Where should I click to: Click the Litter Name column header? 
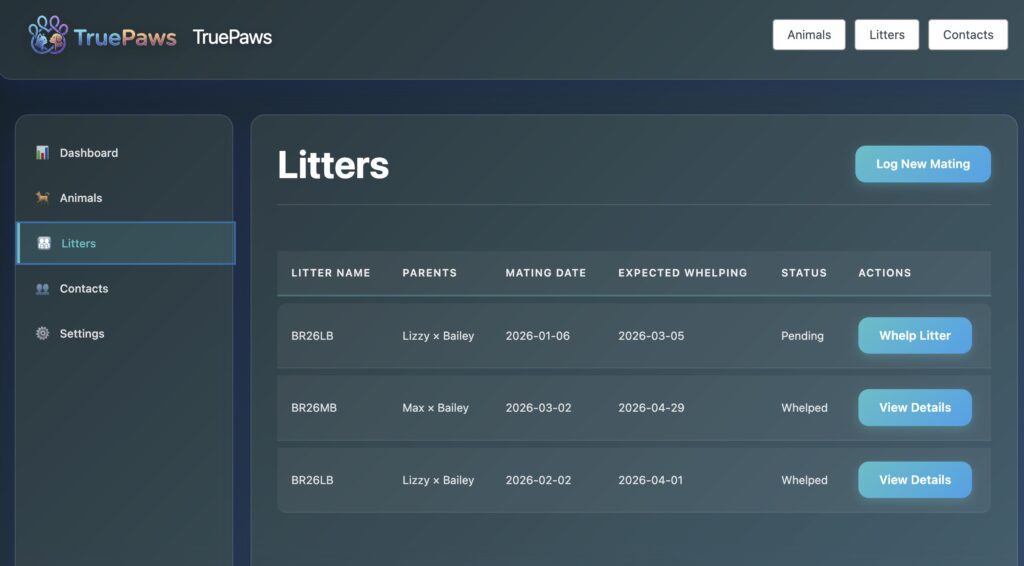330,273
